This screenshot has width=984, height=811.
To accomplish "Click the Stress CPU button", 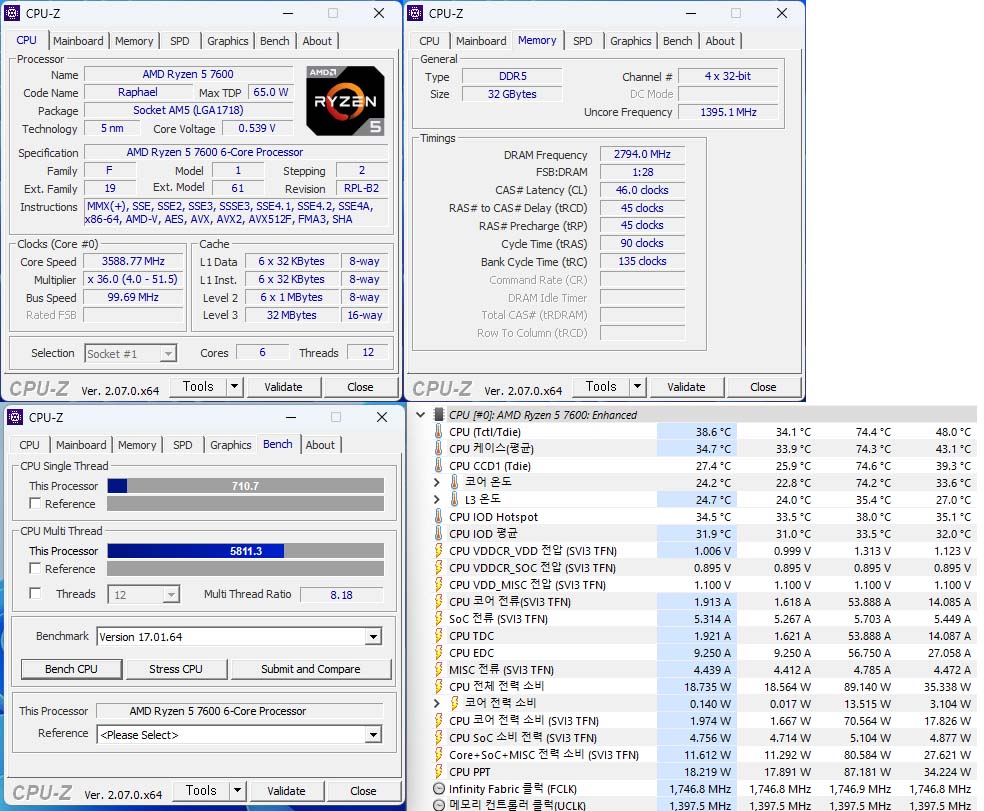I will (x=176, y=669).
